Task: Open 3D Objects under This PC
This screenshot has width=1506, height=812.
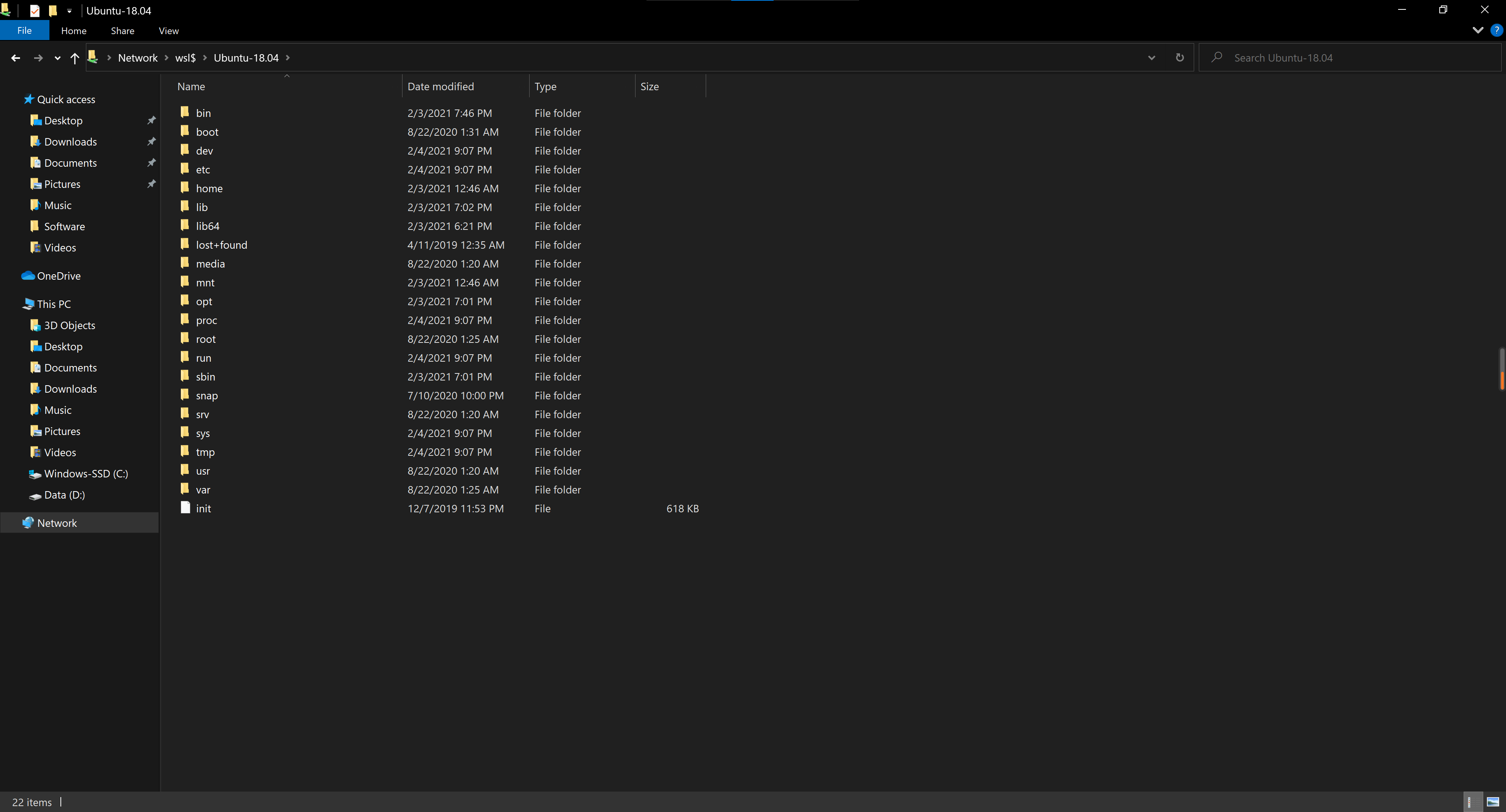Action: tap(69, 325)
